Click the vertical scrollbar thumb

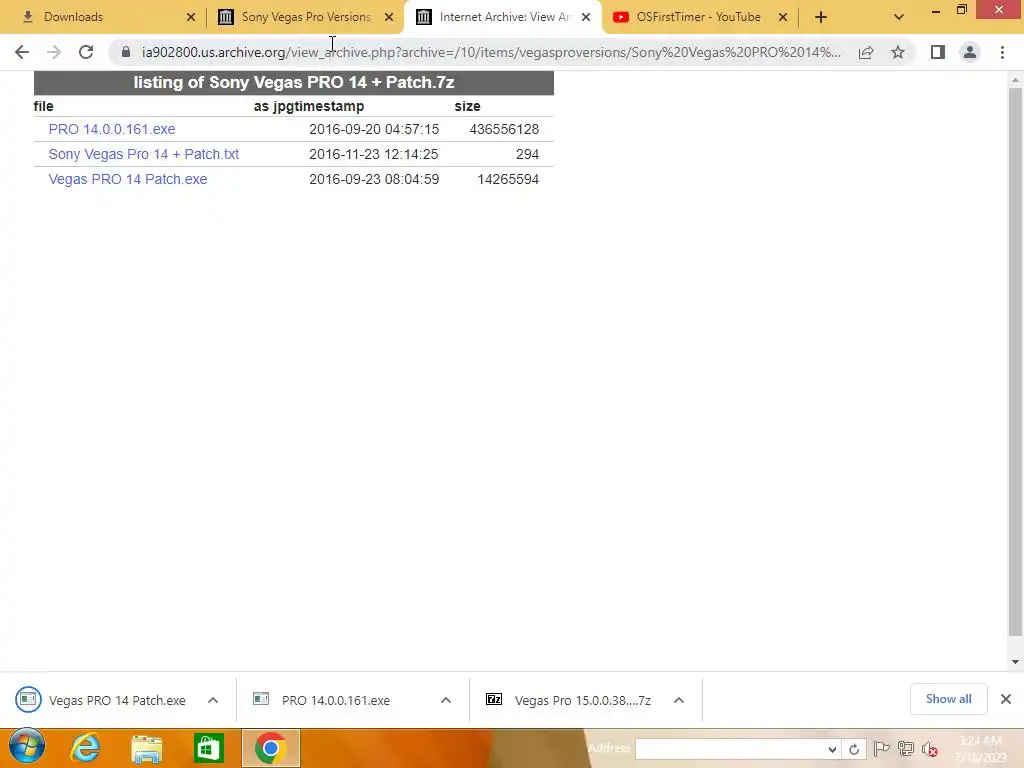pos(1015,361)
